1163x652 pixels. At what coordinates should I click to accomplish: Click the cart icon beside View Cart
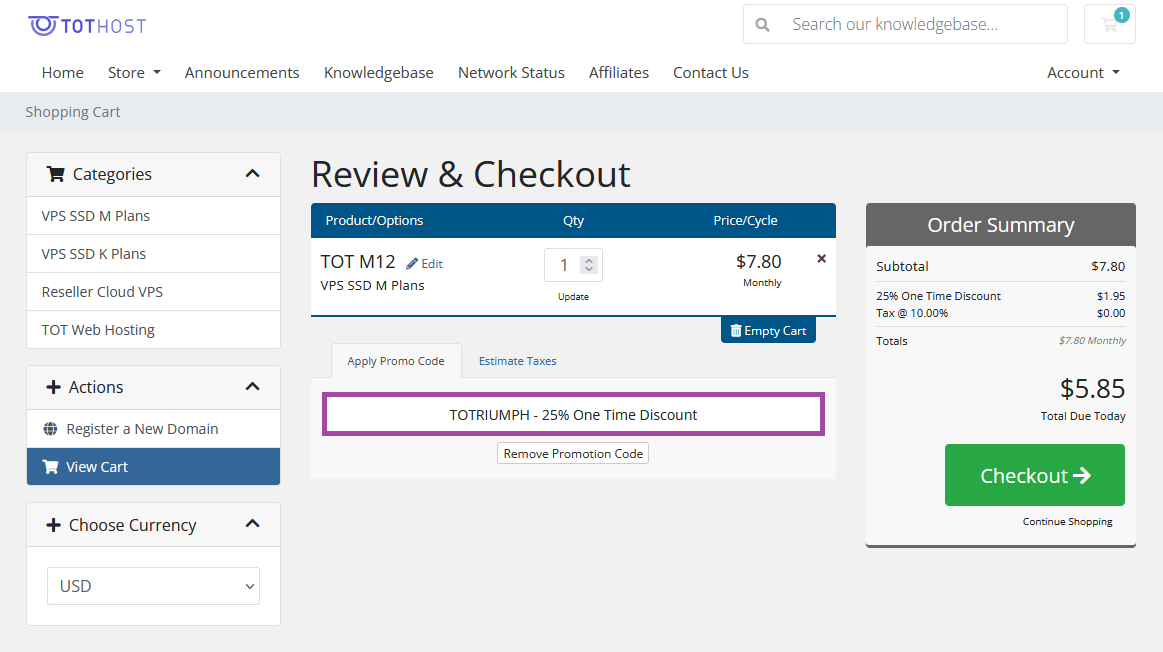(x=50, y=466)
